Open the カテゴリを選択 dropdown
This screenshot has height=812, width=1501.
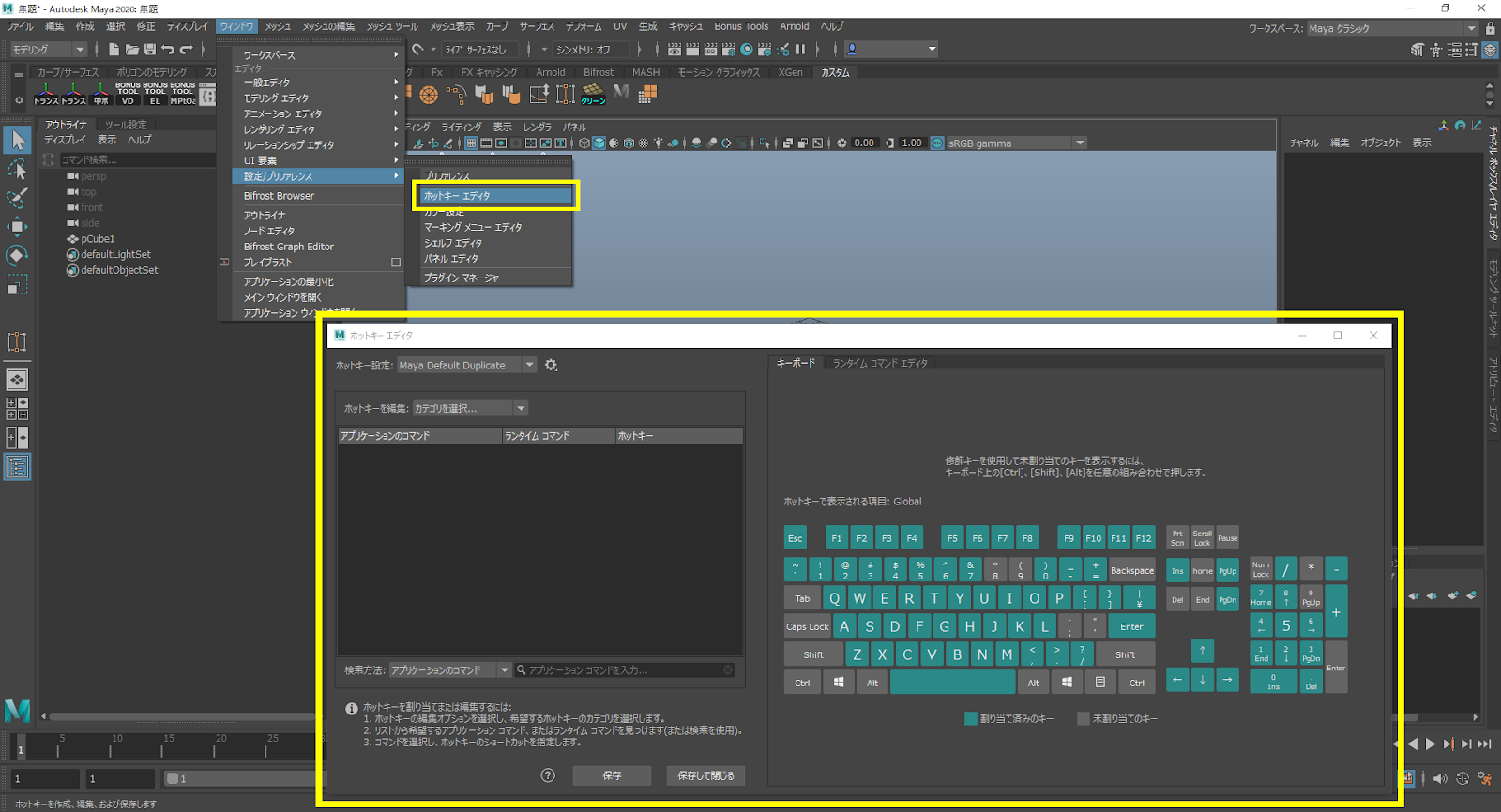tap(470, 408)
